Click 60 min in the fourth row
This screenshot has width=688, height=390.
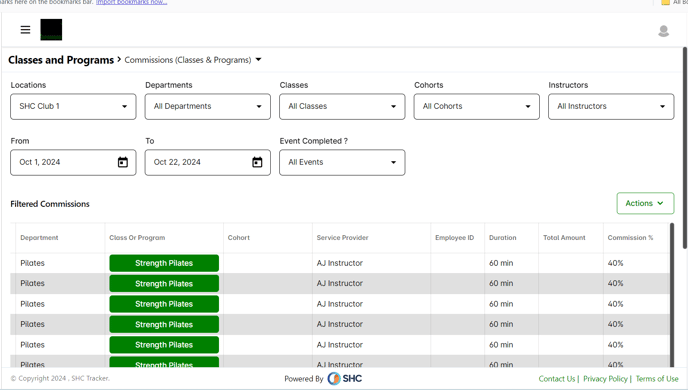click(501, 324)
